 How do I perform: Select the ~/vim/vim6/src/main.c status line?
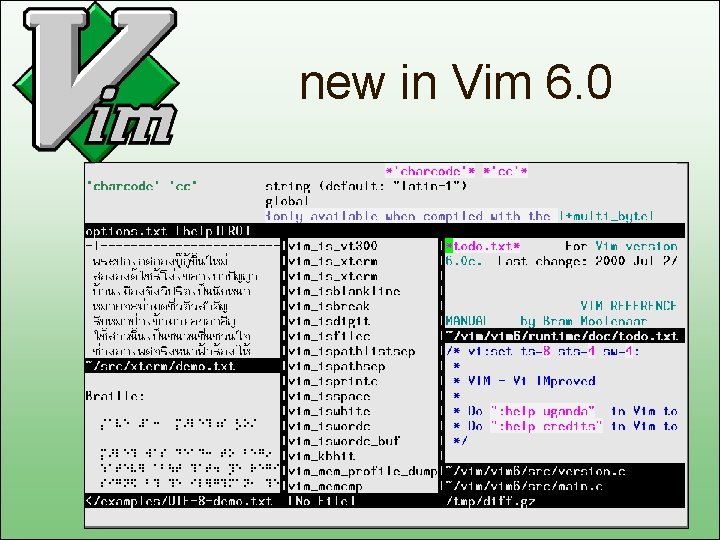(x=564, y=486)
